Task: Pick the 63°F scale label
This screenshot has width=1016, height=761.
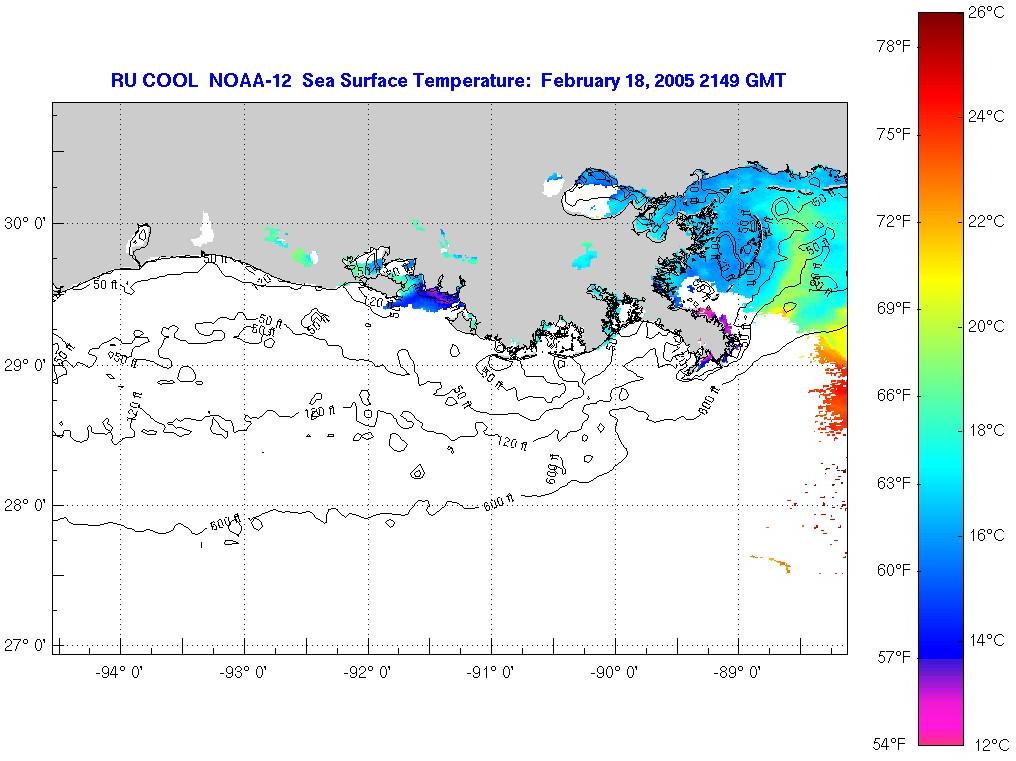Action: [894, 483]
